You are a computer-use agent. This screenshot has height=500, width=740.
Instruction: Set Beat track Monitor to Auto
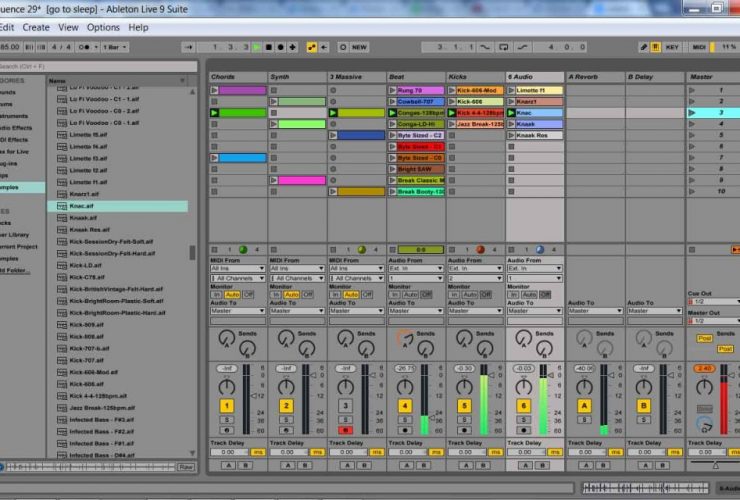[x=410, y=295]
